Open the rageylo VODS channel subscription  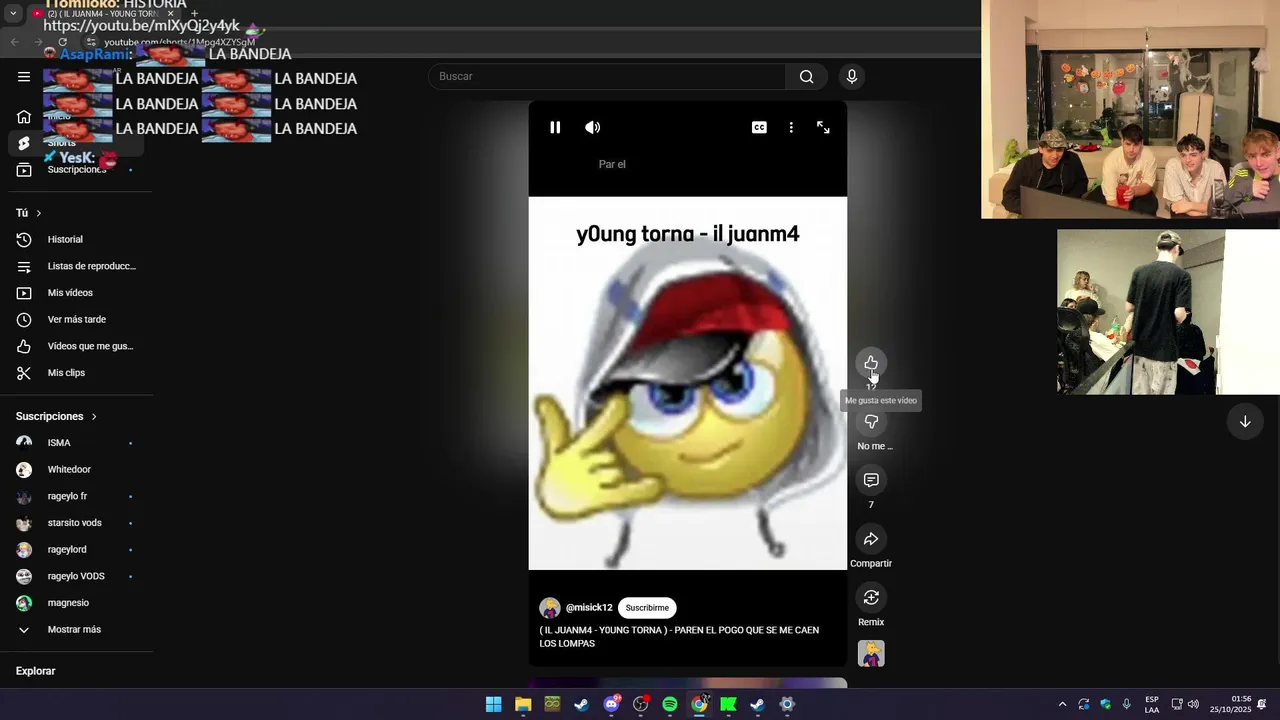pyautogui.click(x=76, y=576)
